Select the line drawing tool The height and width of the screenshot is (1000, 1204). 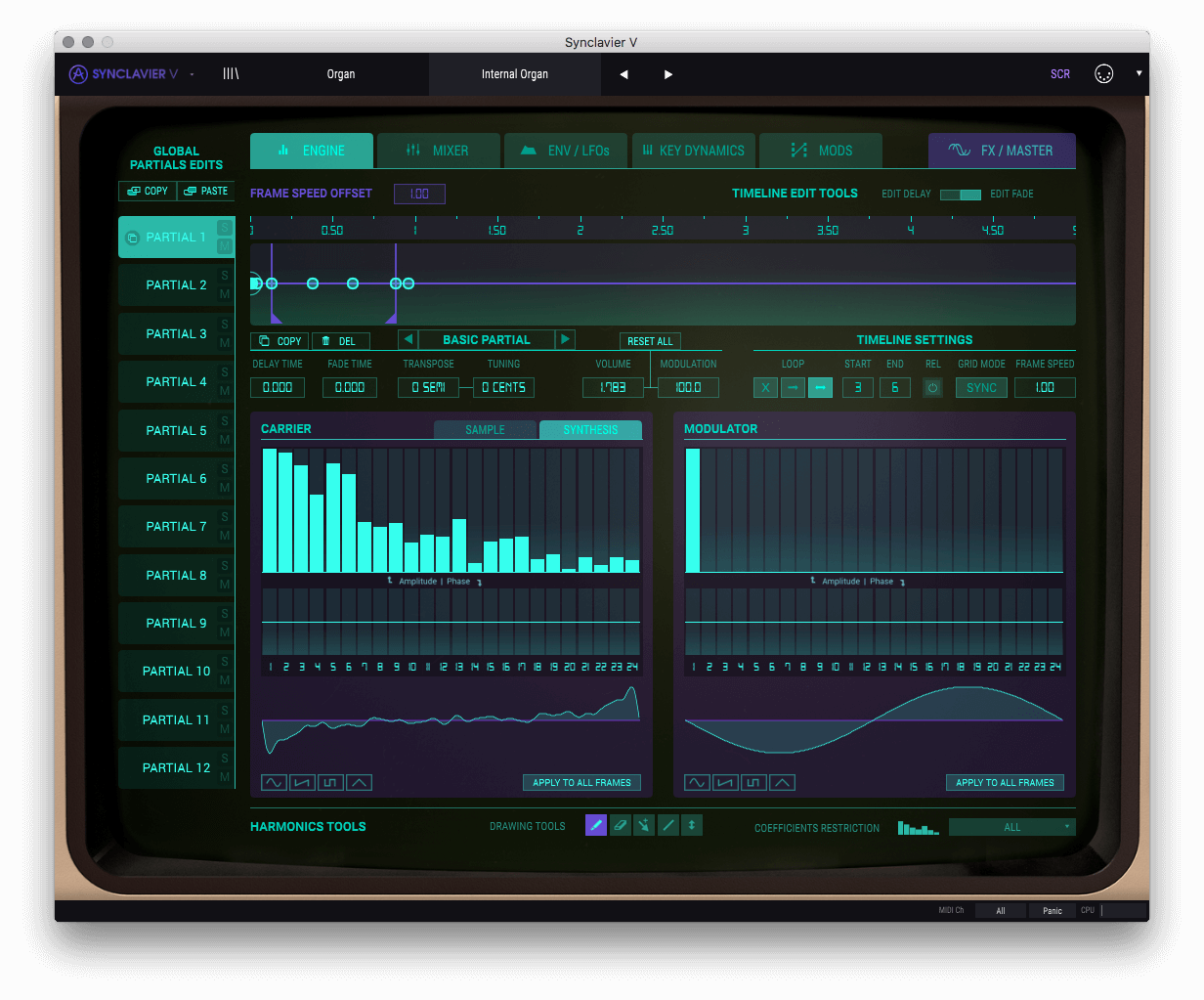click(x=668, y=825)
